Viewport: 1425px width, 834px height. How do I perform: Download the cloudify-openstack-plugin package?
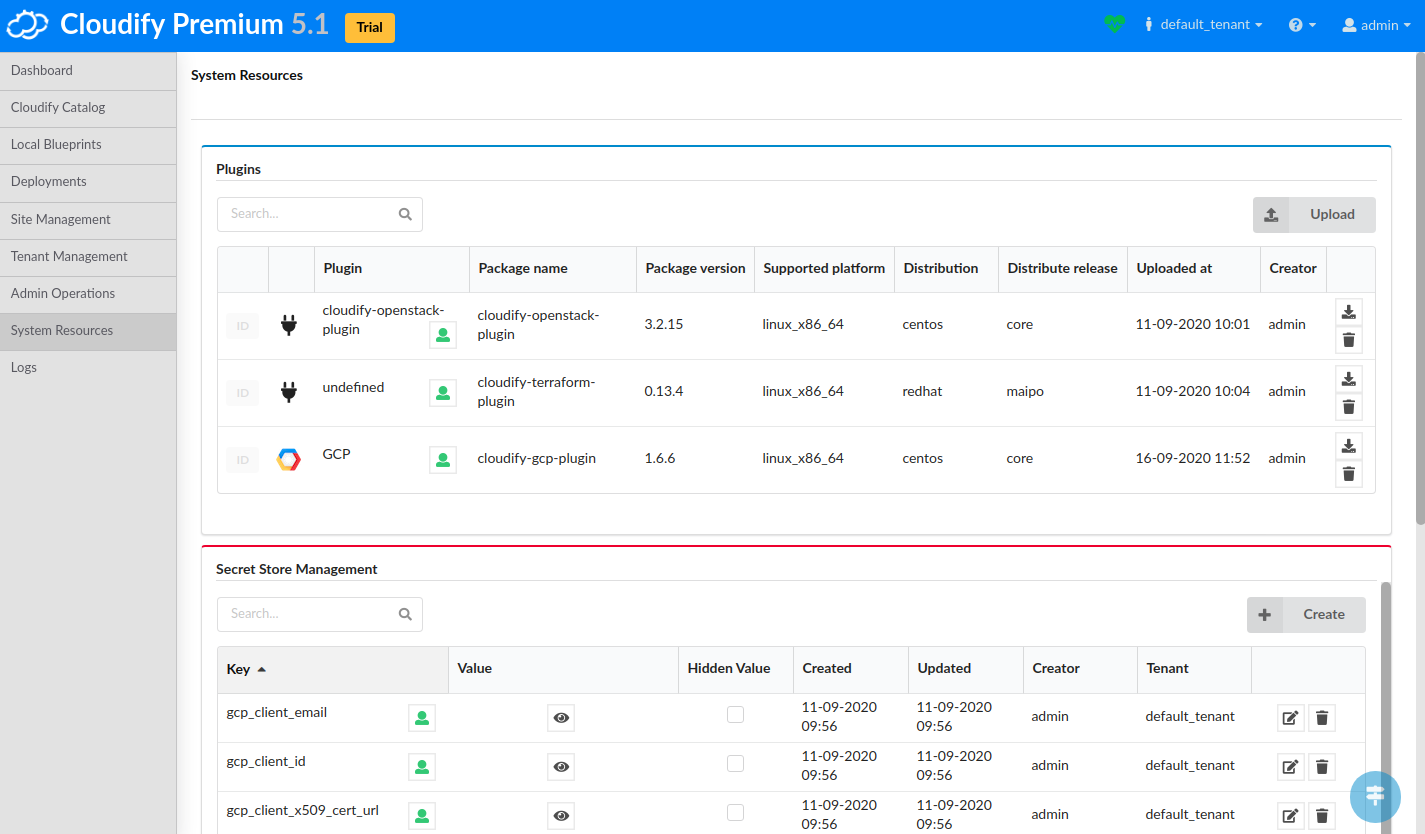pos(1349,312)
